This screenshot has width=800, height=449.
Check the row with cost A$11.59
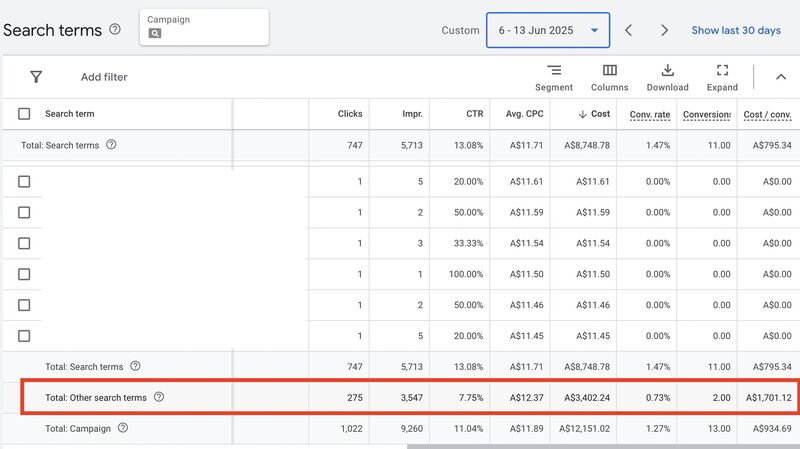(24, 212)
